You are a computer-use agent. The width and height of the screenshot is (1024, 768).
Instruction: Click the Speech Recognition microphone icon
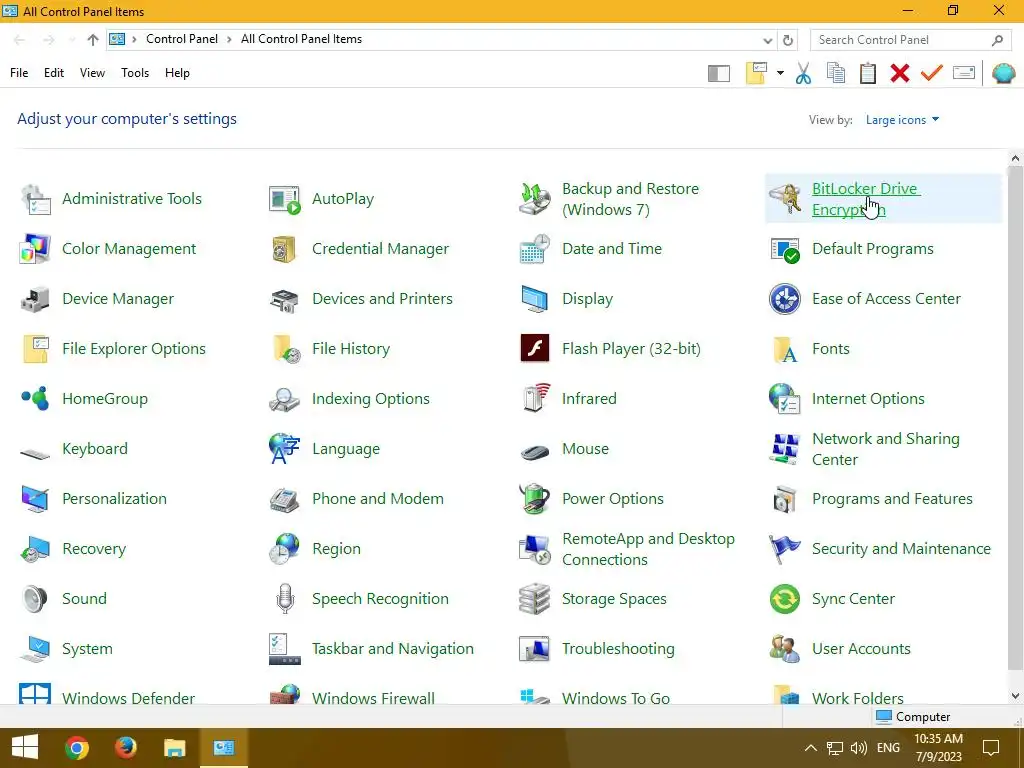click(x=284, y=599)
